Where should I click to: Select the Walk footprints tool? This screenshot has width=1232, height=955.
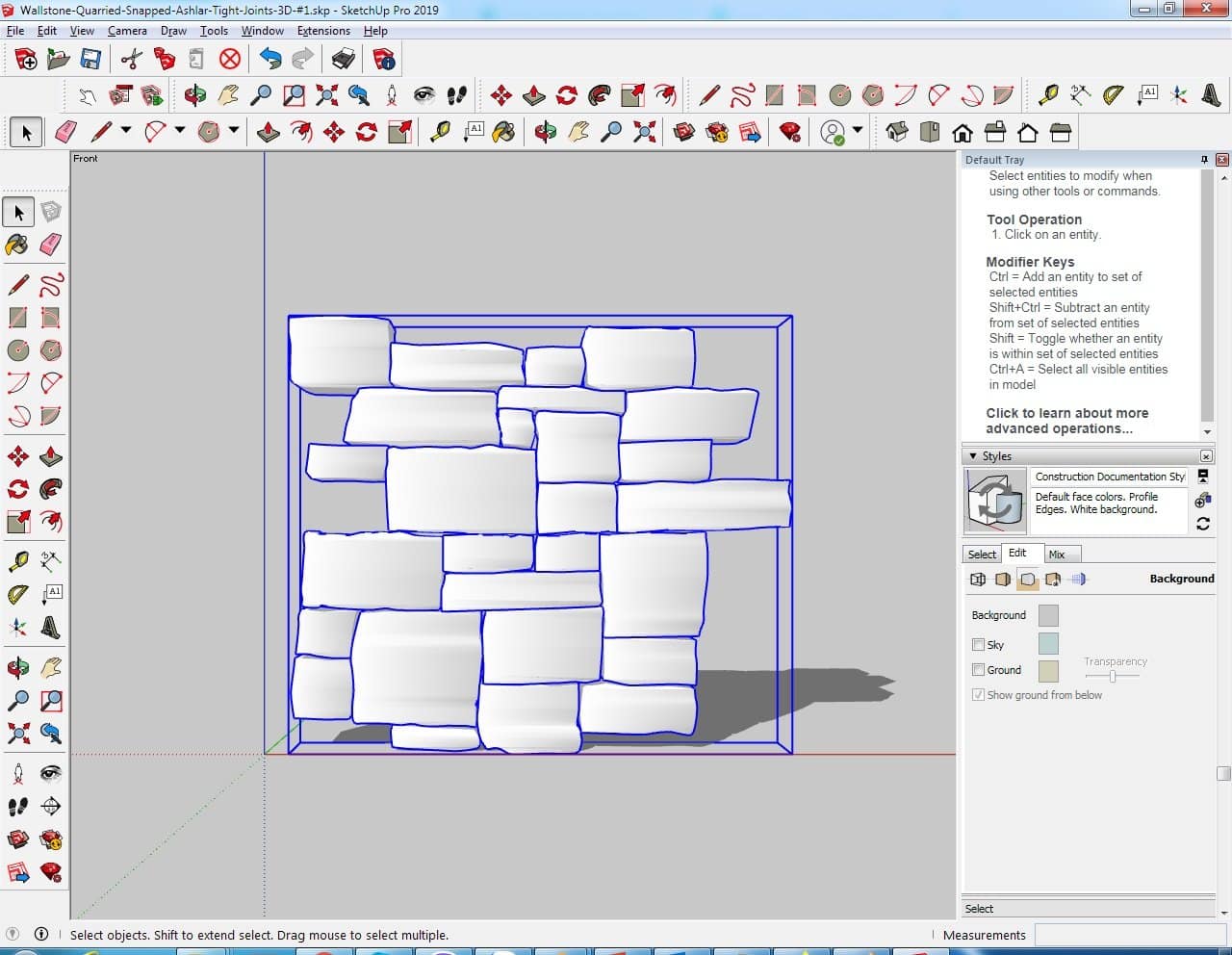click(x=17, y=807)
